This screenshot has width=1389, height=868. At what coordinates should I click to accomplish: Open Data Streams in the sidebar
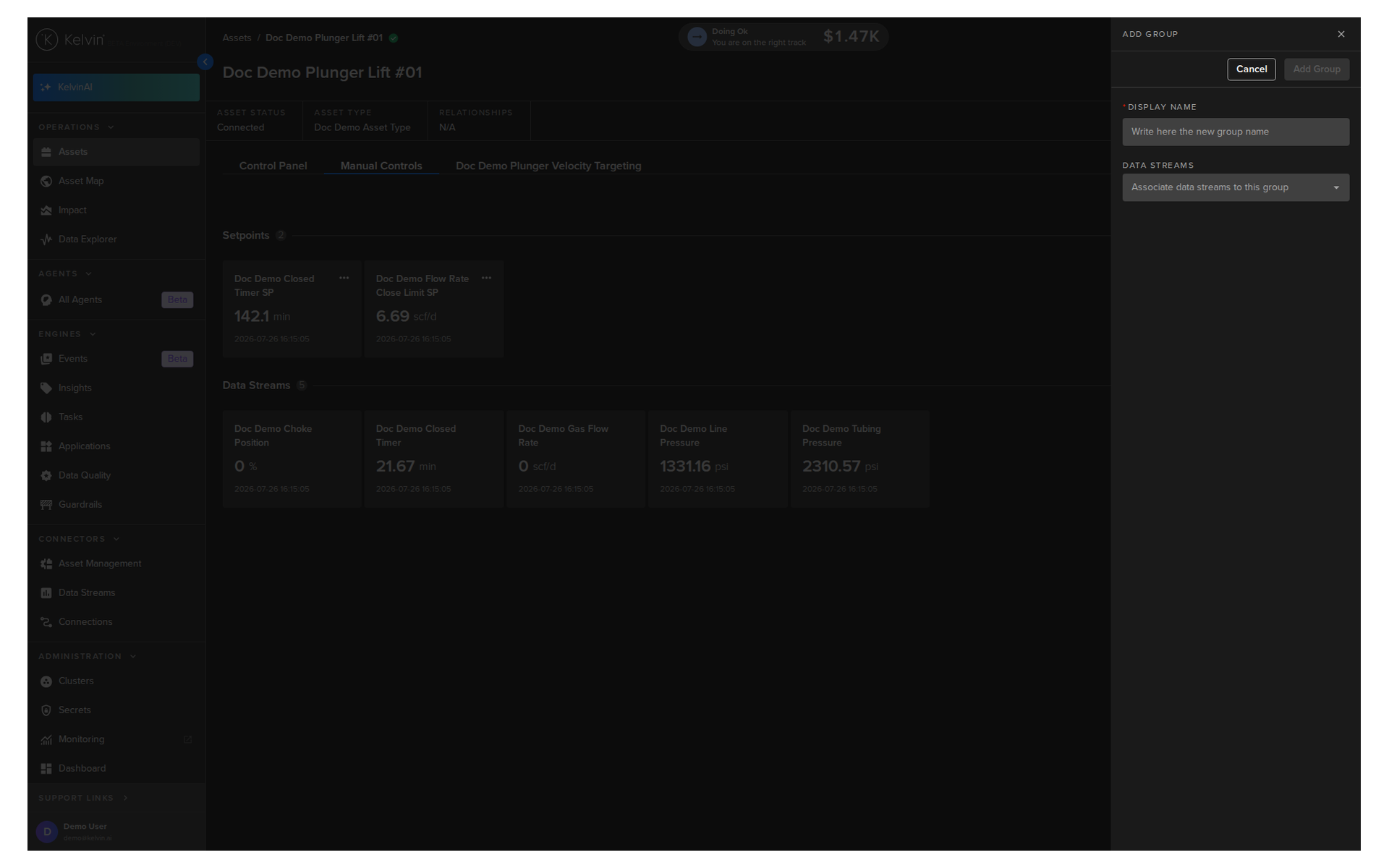pos(116,593)
